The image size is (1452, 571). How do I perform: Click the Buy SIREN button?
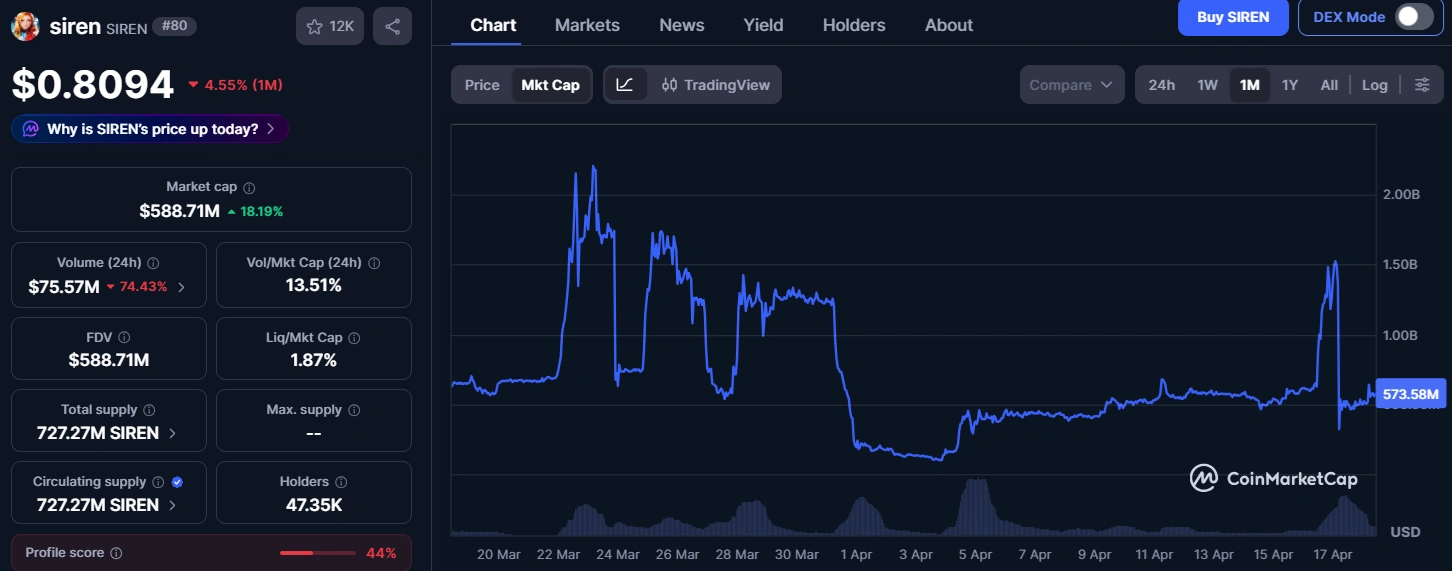coord(1233,17)
